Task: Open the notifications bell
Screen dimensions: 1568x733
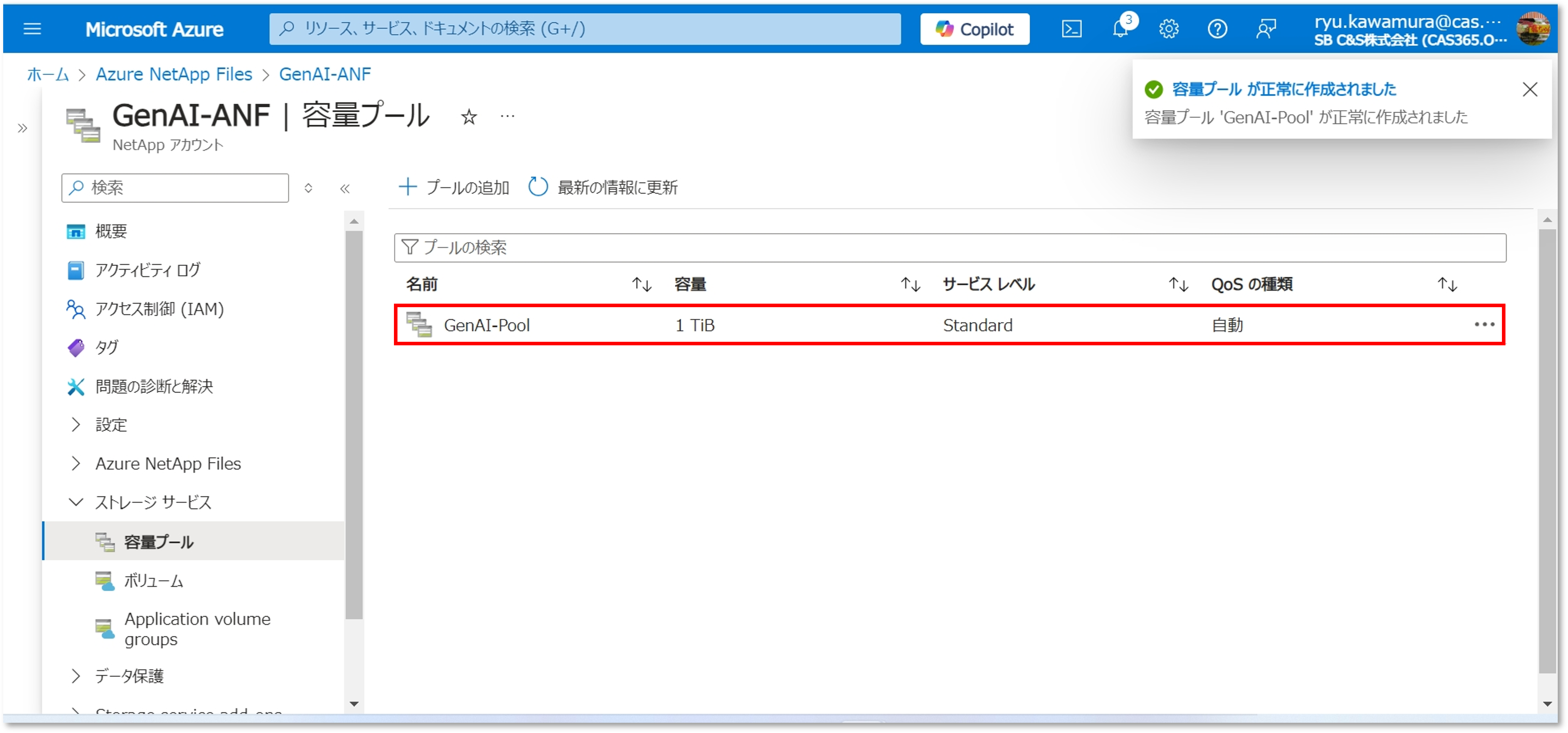Action: click(1120, 29)
